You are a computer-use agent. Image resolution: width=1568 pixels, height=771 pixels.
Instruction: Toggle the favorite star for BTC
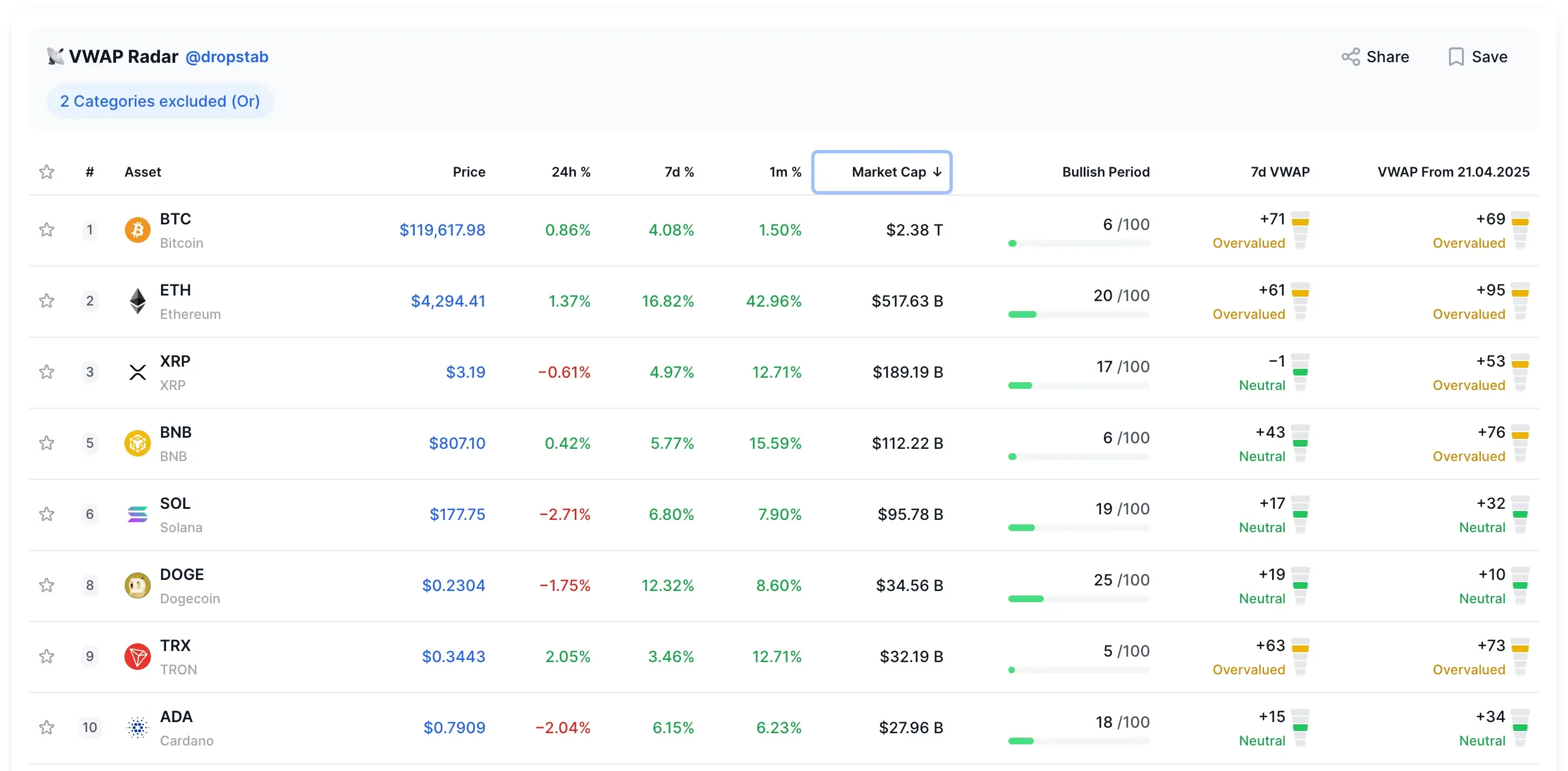(47, 230)
